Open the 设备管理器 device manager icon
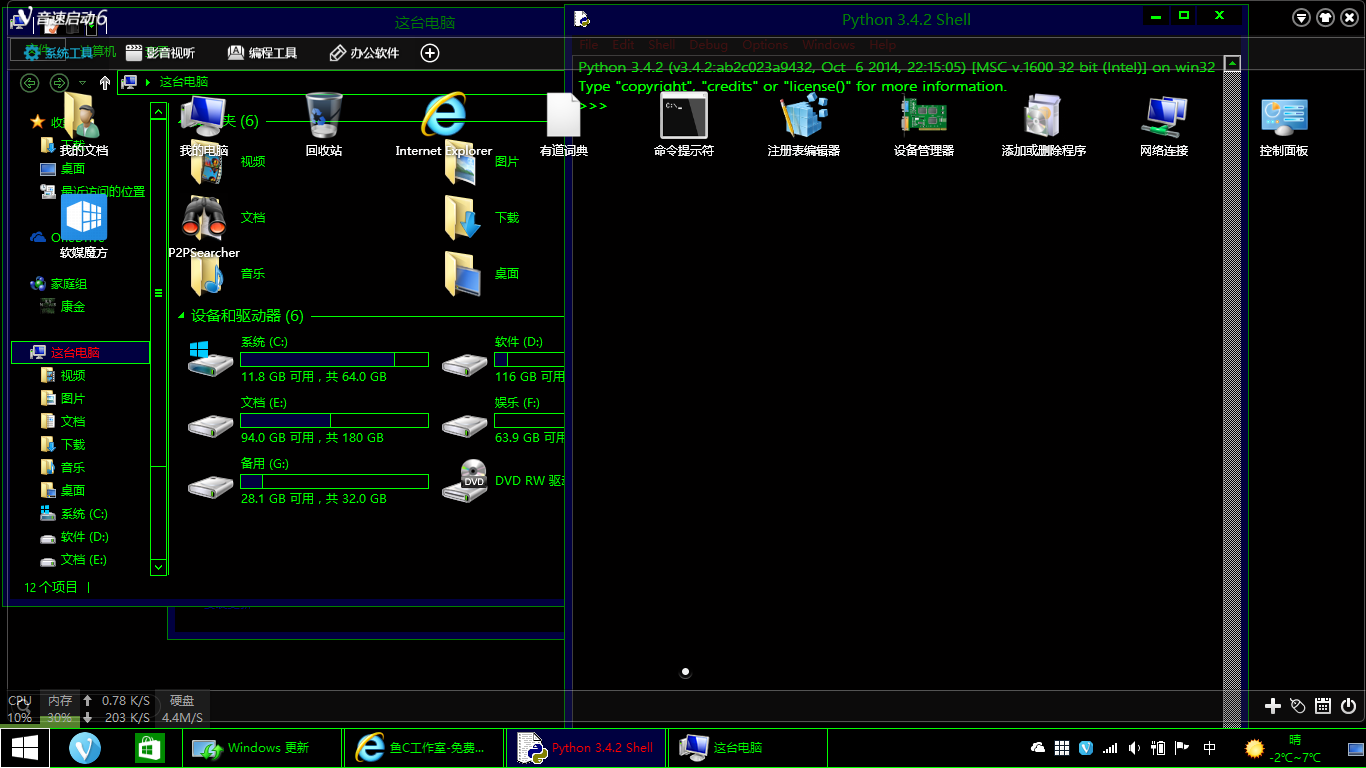The image size is (1366, 768). coord(924,125)
